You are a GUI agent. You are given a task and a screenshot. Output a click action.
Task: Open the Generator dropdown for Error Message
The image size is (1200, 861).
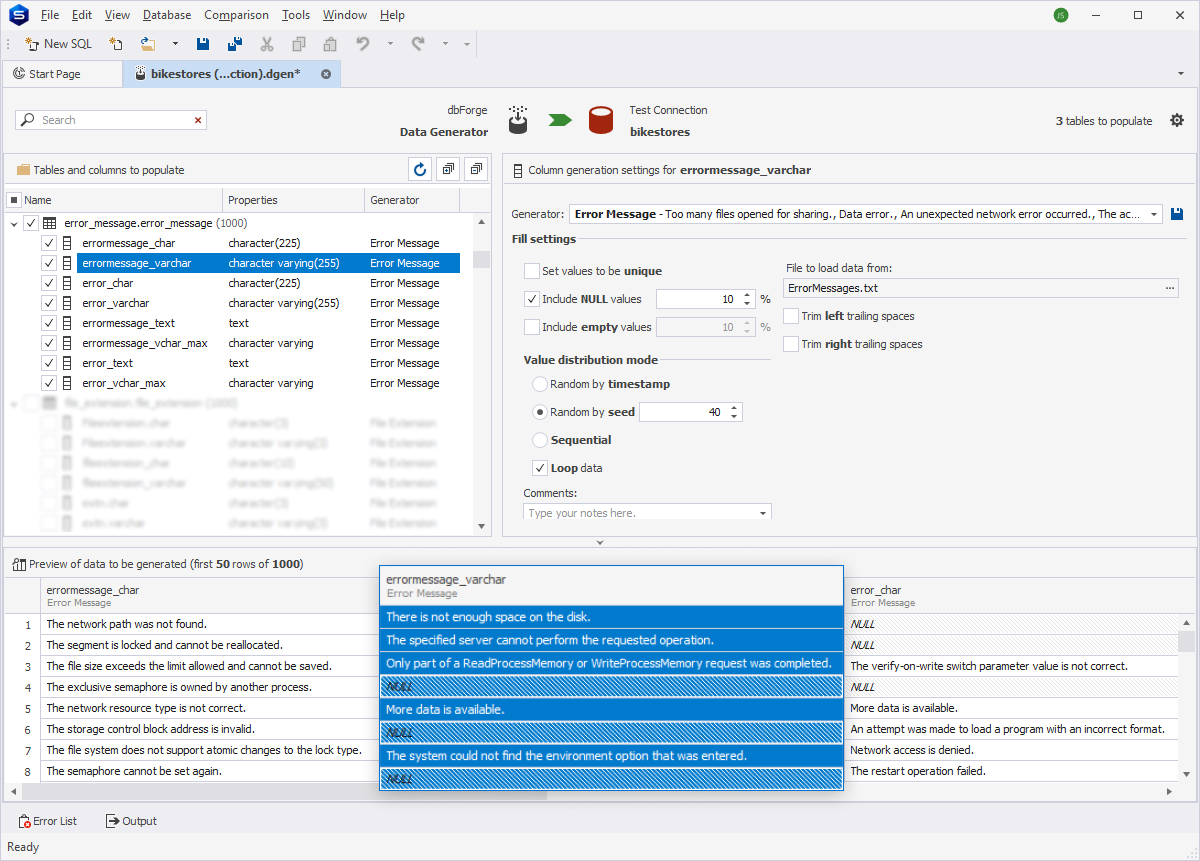point(1154,214)
